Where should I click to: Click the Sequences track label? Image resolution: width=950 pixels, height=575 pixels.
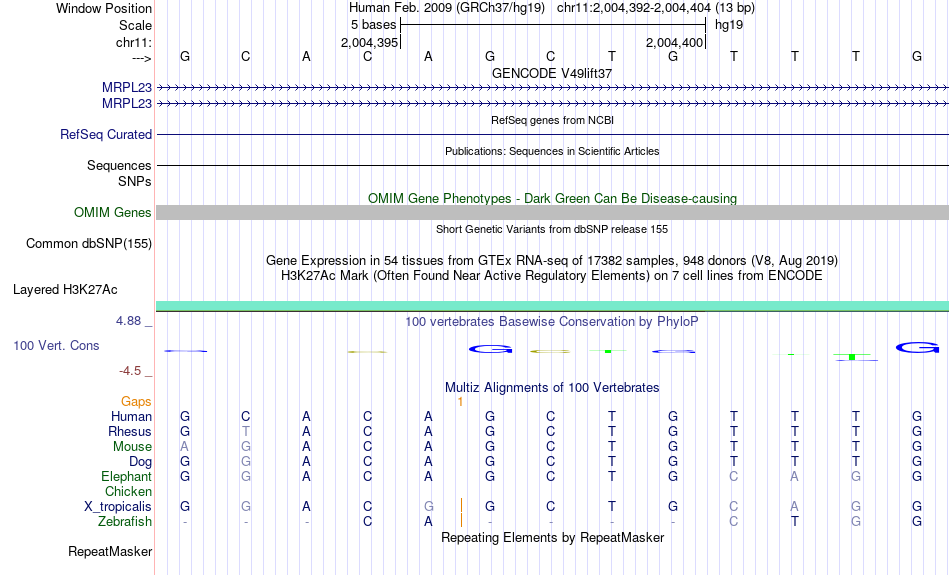click(x=119, y=165)
